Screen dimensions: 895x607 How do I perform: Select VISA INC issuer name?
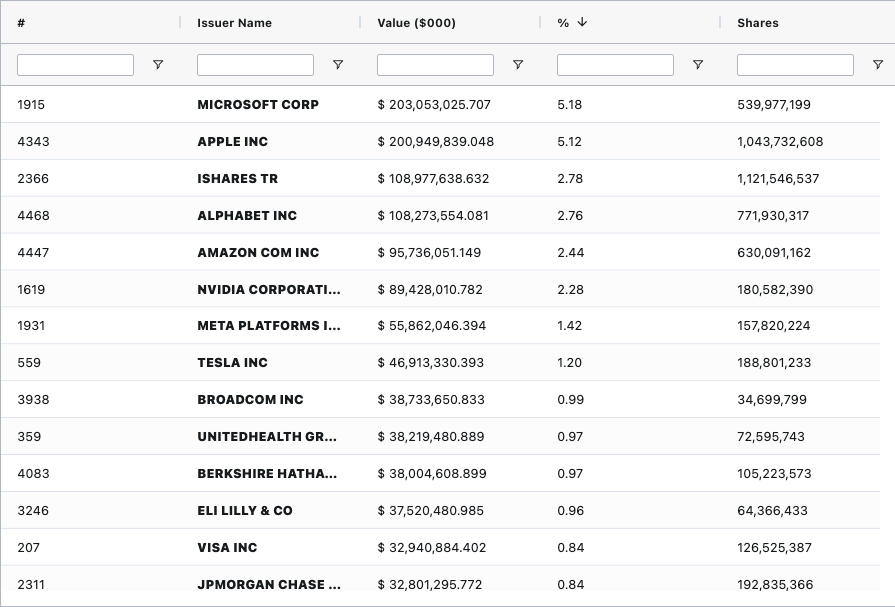[227, 548]
